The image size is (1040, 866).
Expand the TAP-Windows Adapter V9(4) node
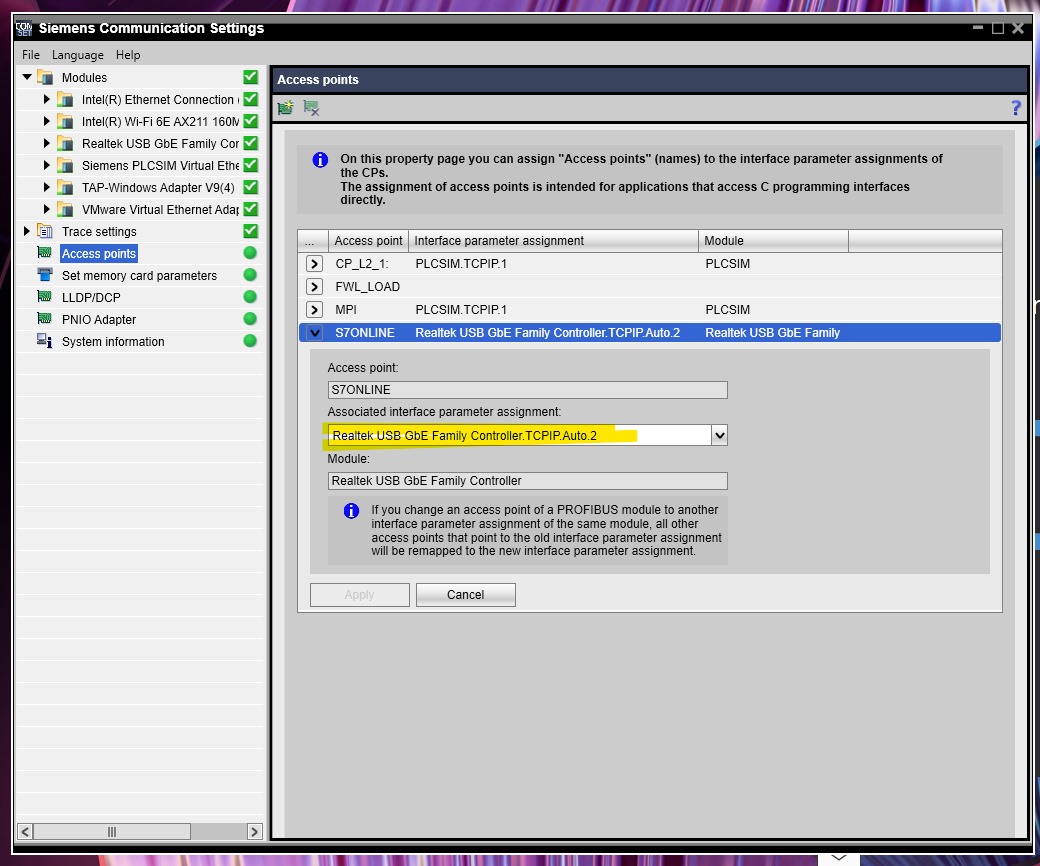[46, 187]
